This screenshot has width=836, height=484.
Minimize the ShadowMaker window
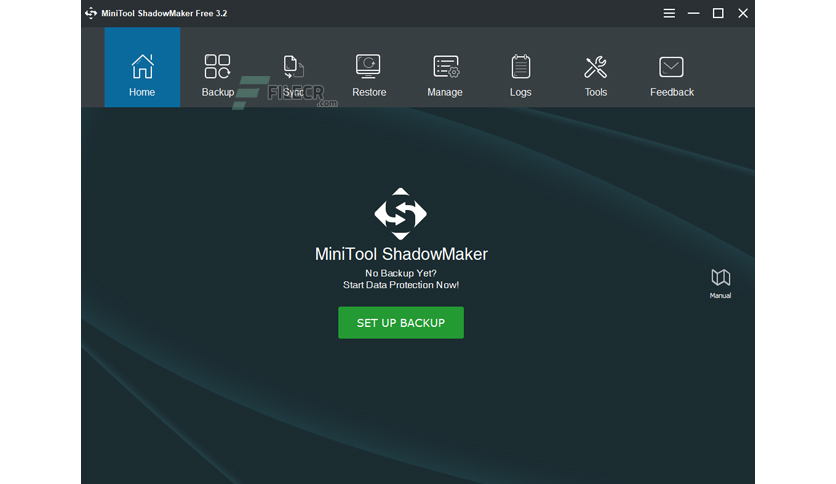coord(694,13)
